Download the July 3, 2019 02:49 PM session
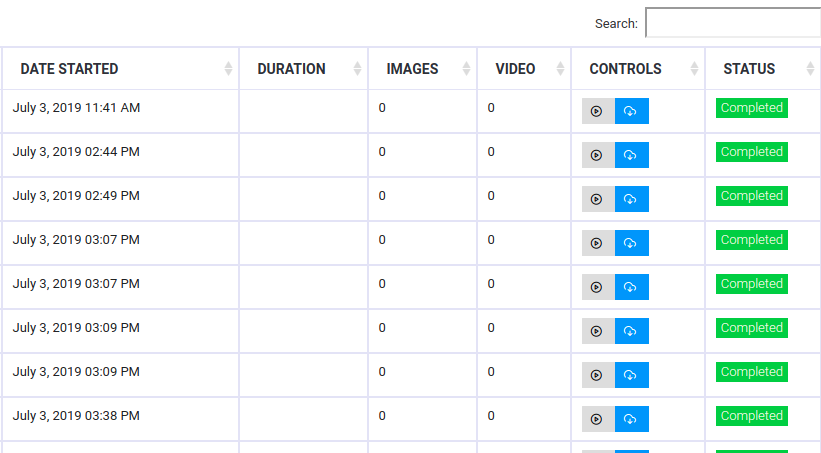 [x=631, y=199]
